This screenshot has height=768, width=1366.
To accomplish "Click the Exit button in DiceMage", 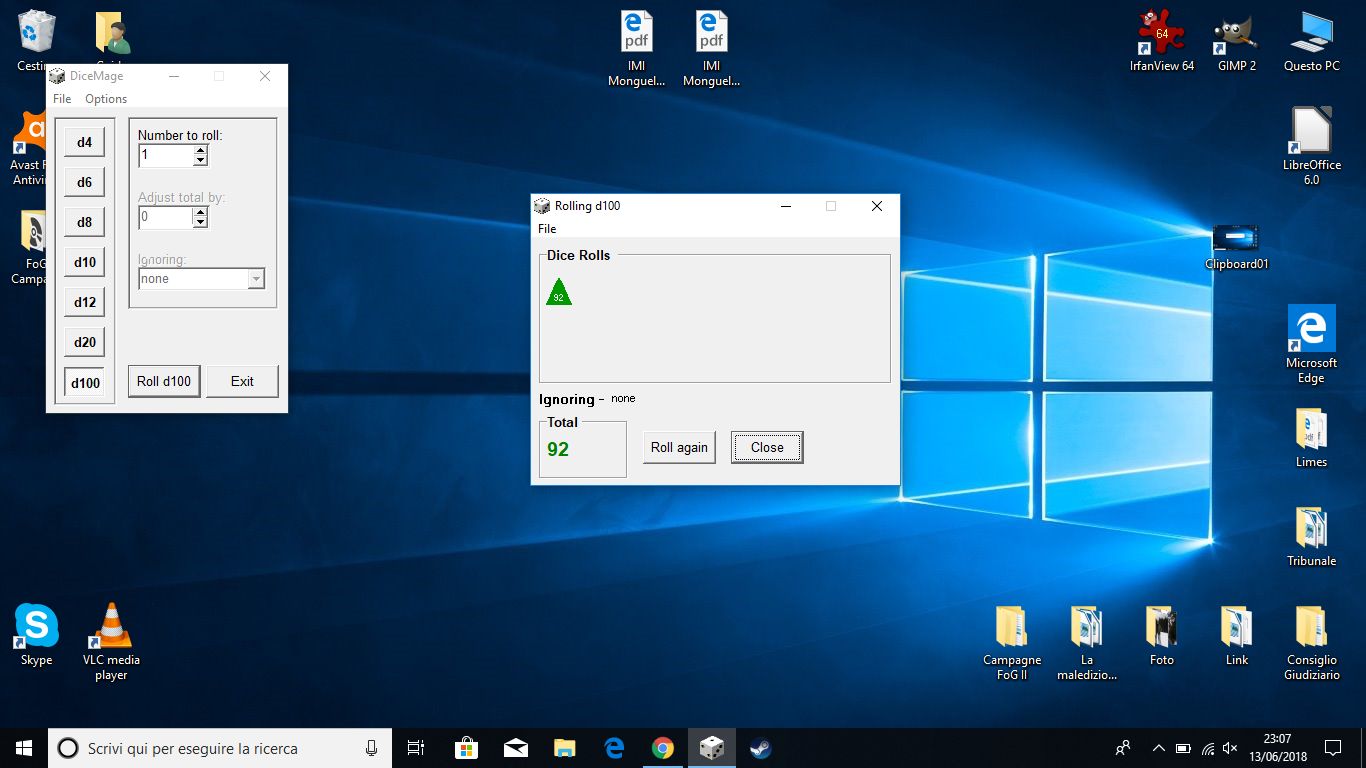I will (242, 381).
